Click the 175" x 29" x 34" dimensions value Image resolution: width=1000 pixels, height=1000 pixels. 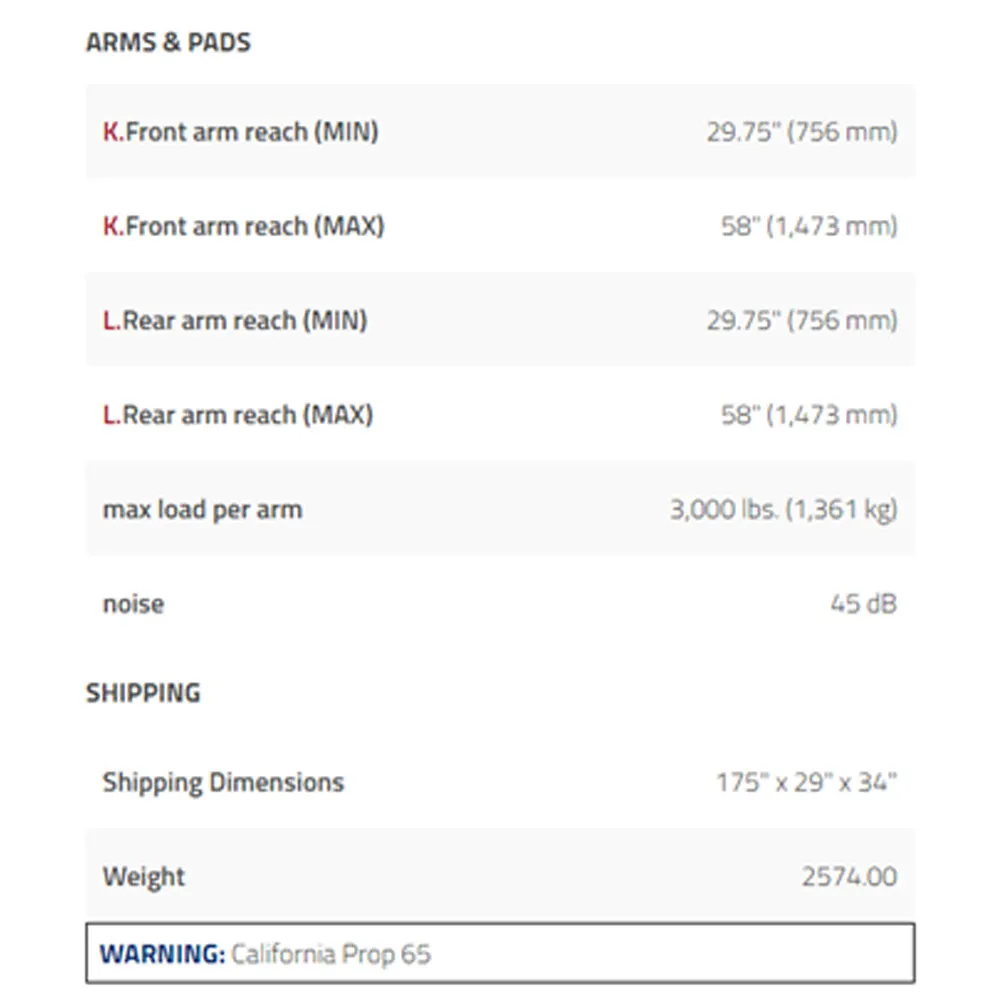[807, 783]
